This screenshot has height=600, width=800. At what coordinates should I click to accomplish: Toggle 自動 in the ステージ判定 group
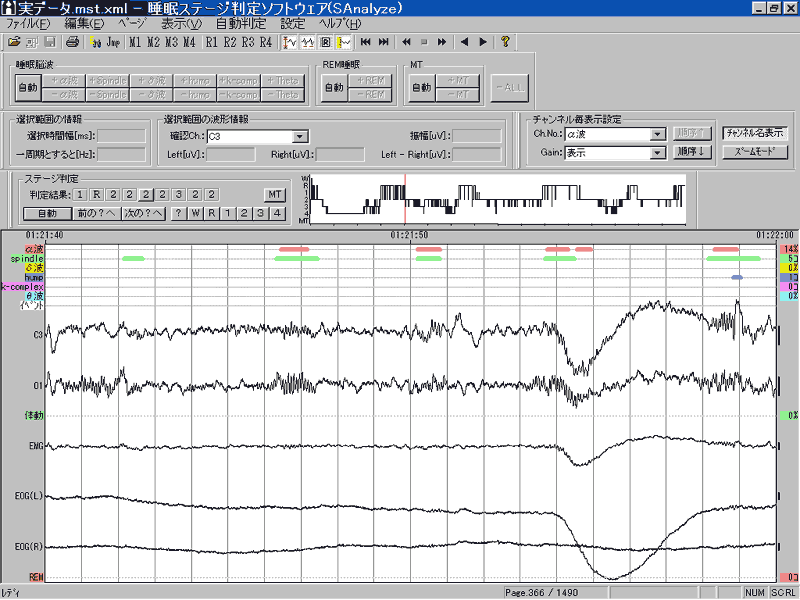[x=47, y=213]
